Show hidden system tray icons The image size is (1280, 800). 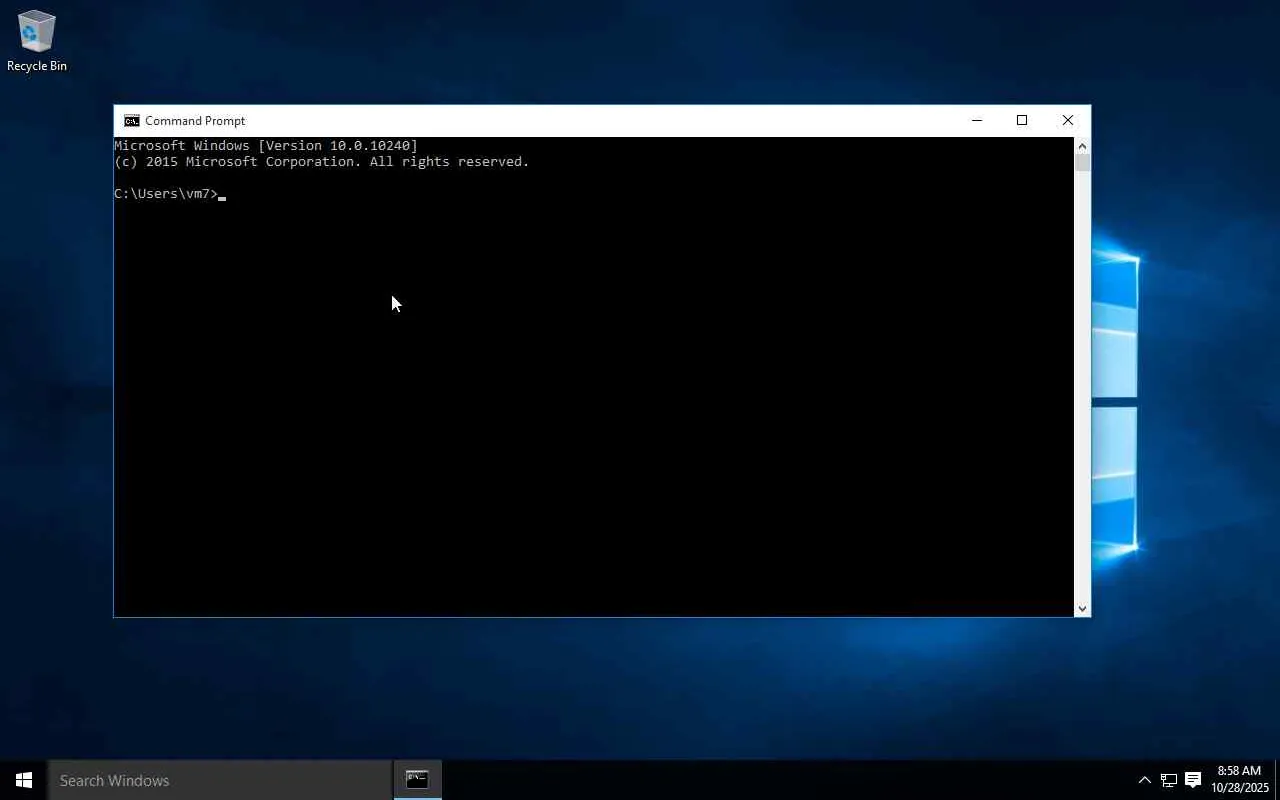(x=1144, y=780)
